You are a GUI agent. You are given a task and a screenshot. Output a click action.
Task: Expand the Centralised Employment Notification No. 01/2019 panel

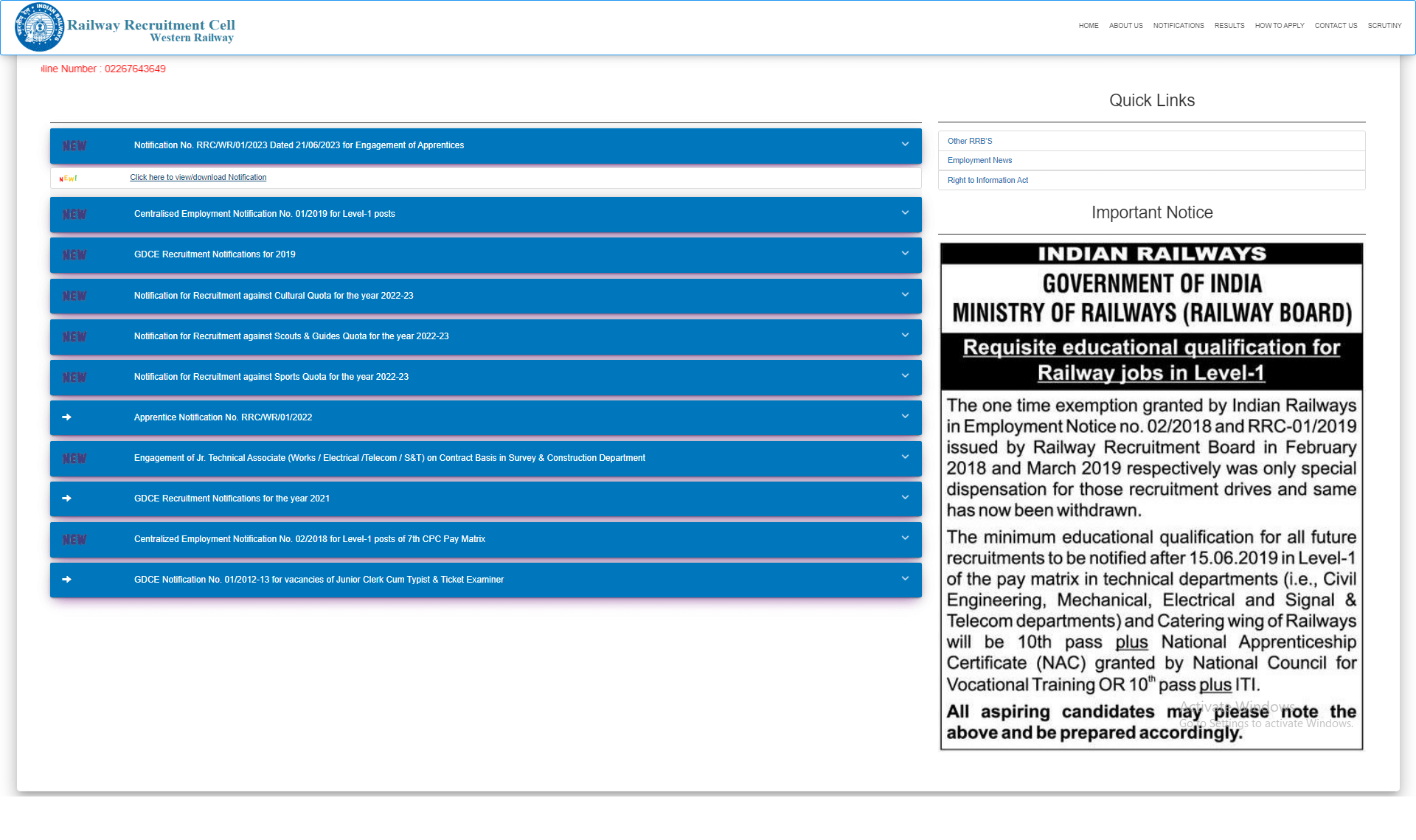tap(906, 213)
